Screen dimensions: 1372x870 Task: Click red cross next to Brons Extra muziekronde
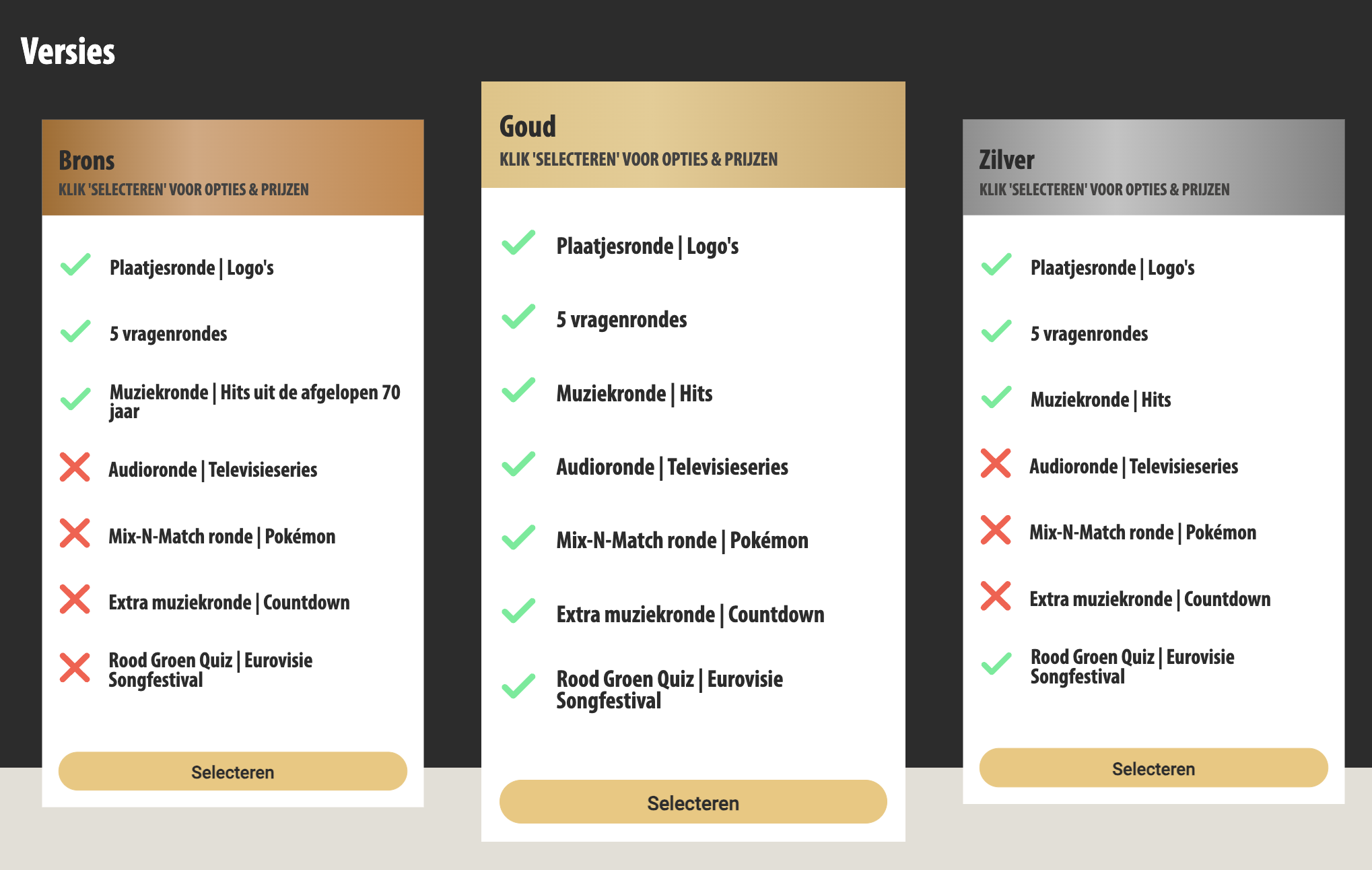(75, 599)
